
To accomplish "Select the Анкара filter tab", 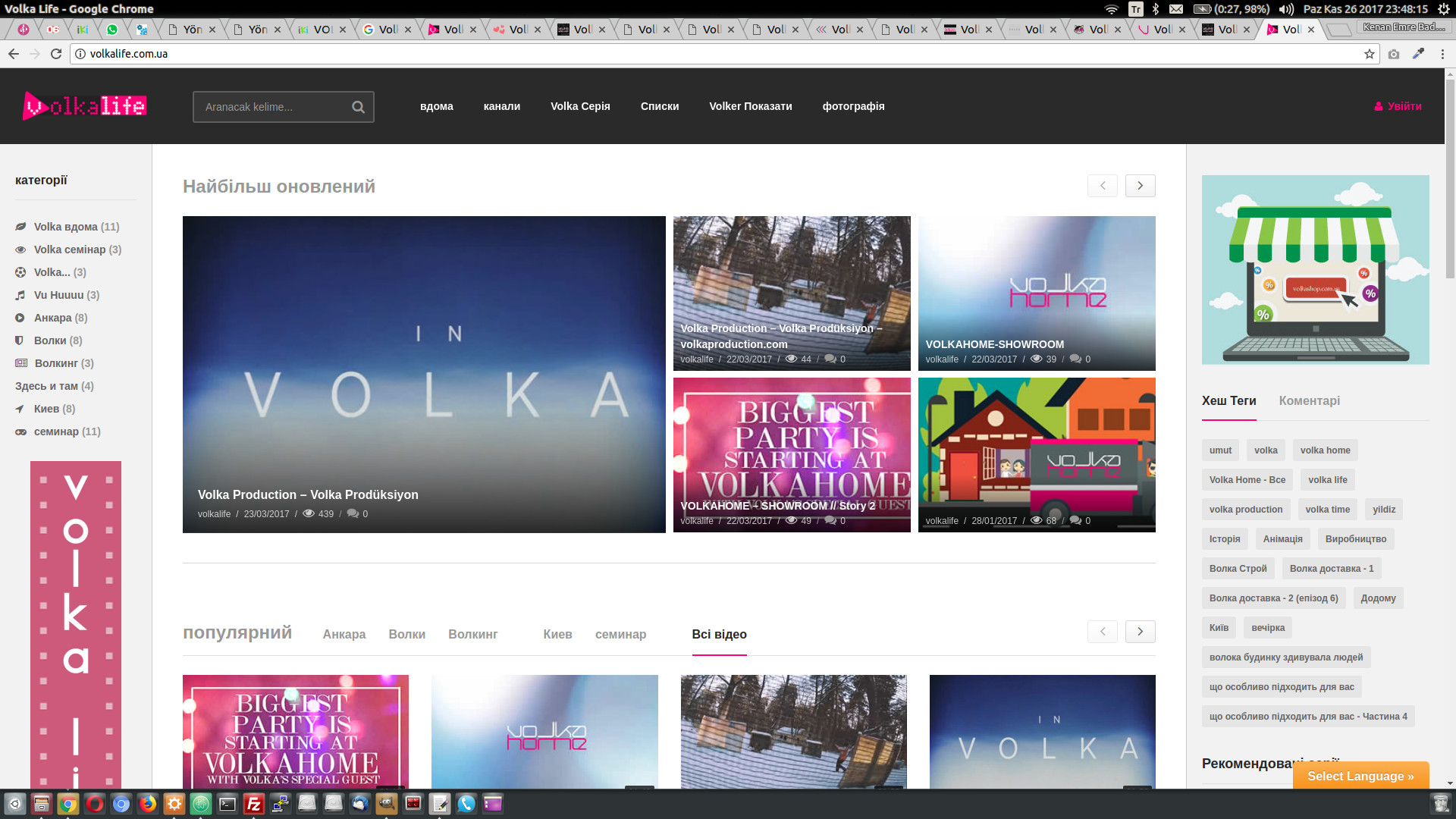I will (344, 634).
